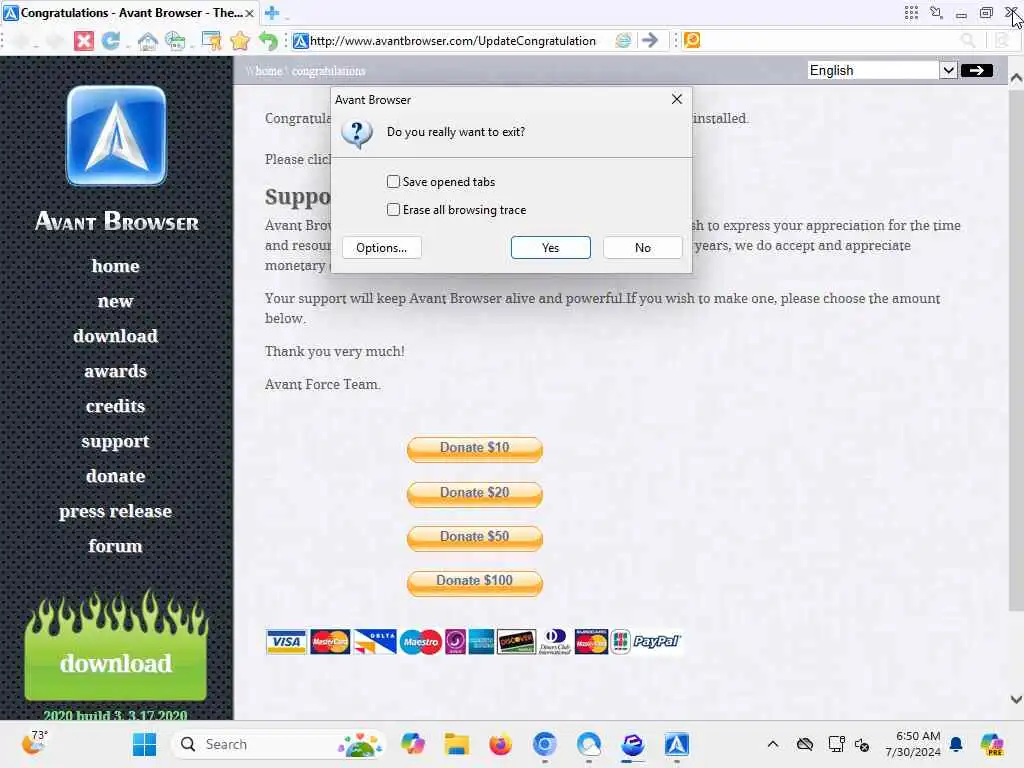The width and height of the screenshot is (1024, 768).
Task: Open a new tab with plus icon
Action: (x=272, y=12)
